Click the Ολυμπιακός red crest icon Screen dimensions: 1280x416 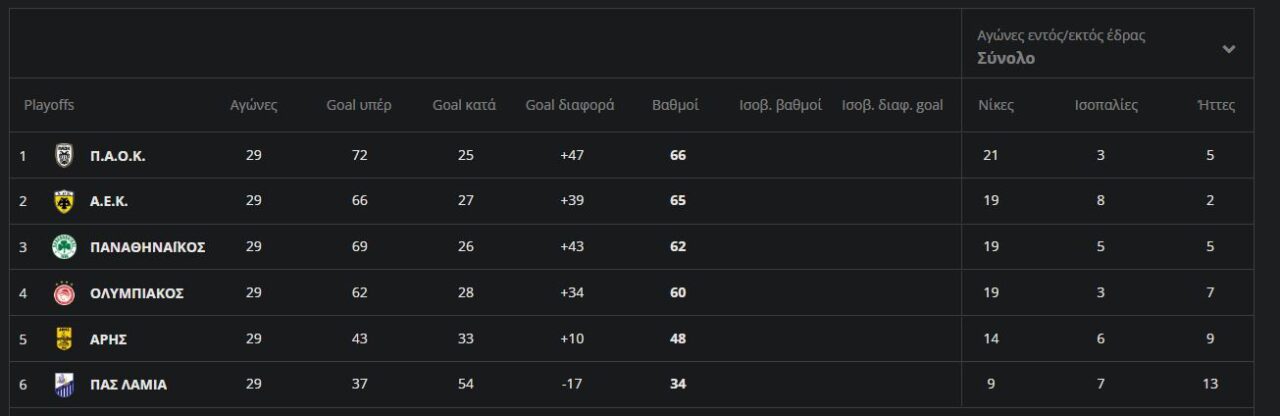pos(64,293)
